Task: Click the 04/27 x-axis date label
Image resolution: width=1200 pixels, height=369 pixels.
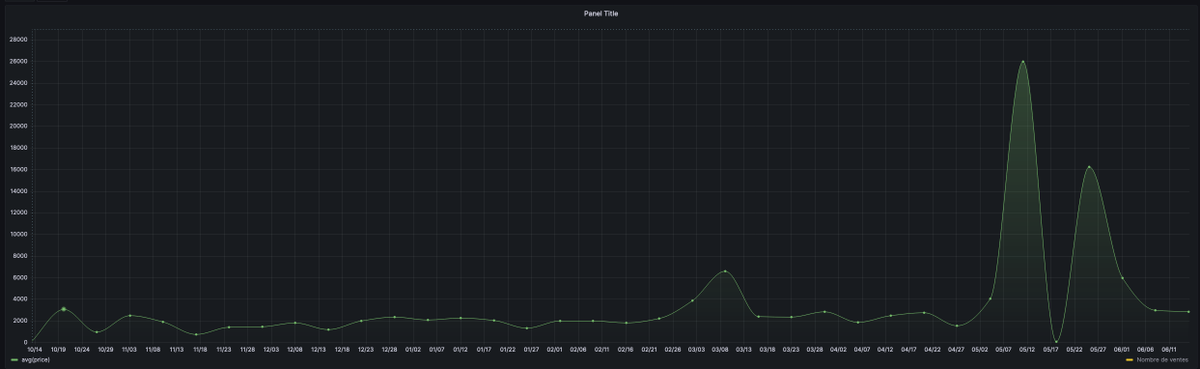Action: 956,350
